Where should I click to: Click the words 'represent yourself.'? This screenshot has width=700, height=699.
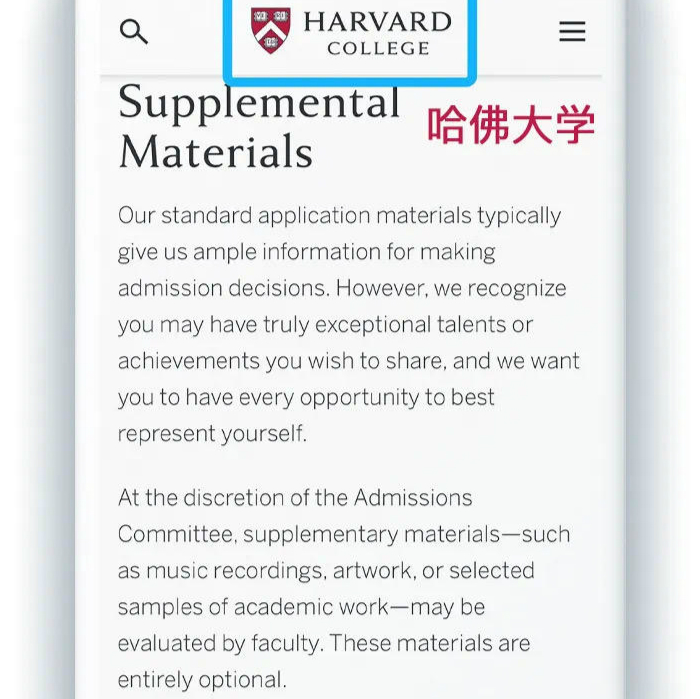pyautogui.click(x=212, y=434)
